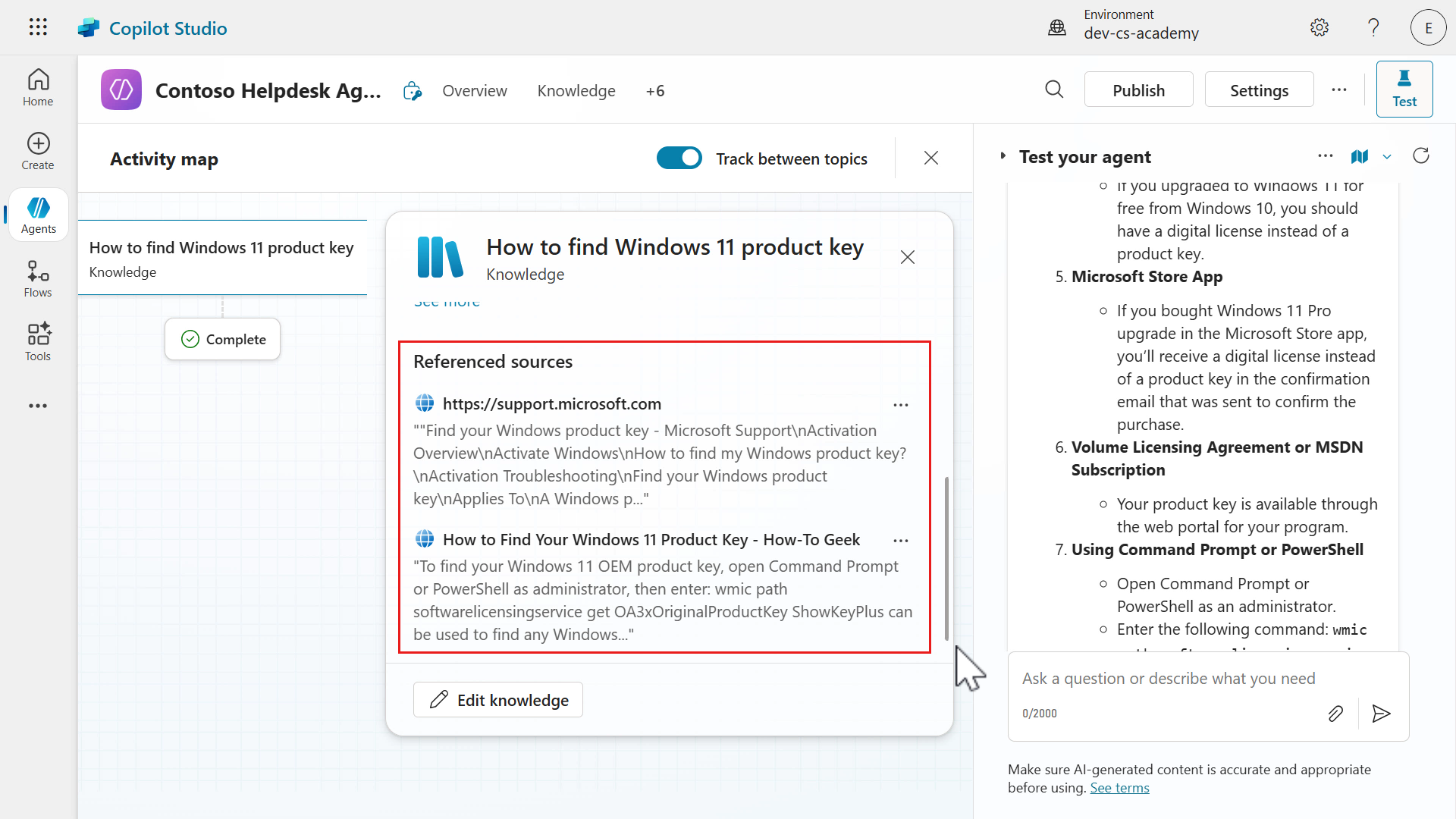
Task: Click the Edit knowledge button
Action: (x=498, y=700)
